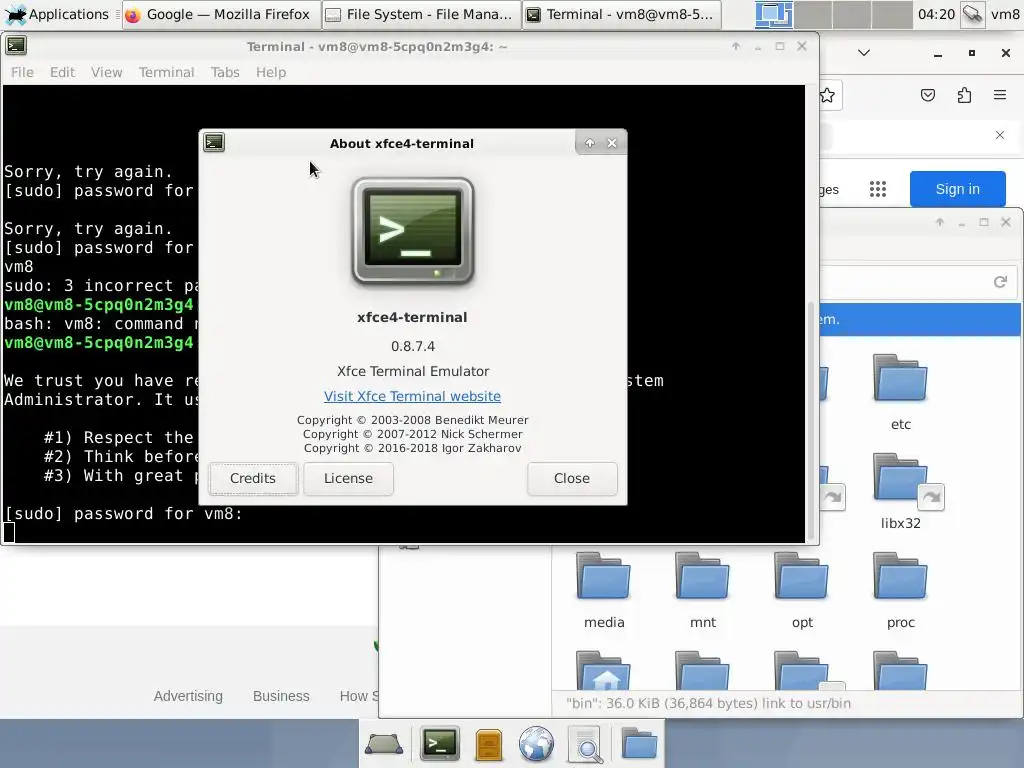Click Firefox list all tabs chevron
The image size is (1024, 768).
(863, 53)
